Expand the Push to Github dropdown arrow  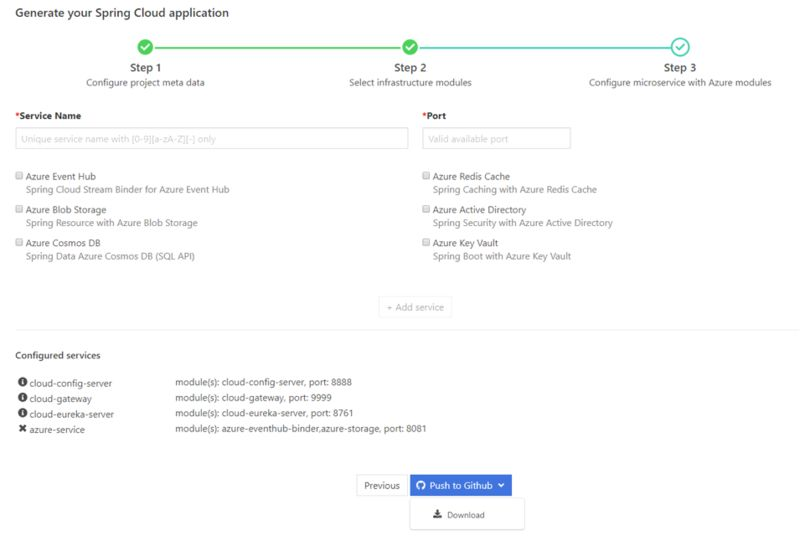(x=499, y=485)
